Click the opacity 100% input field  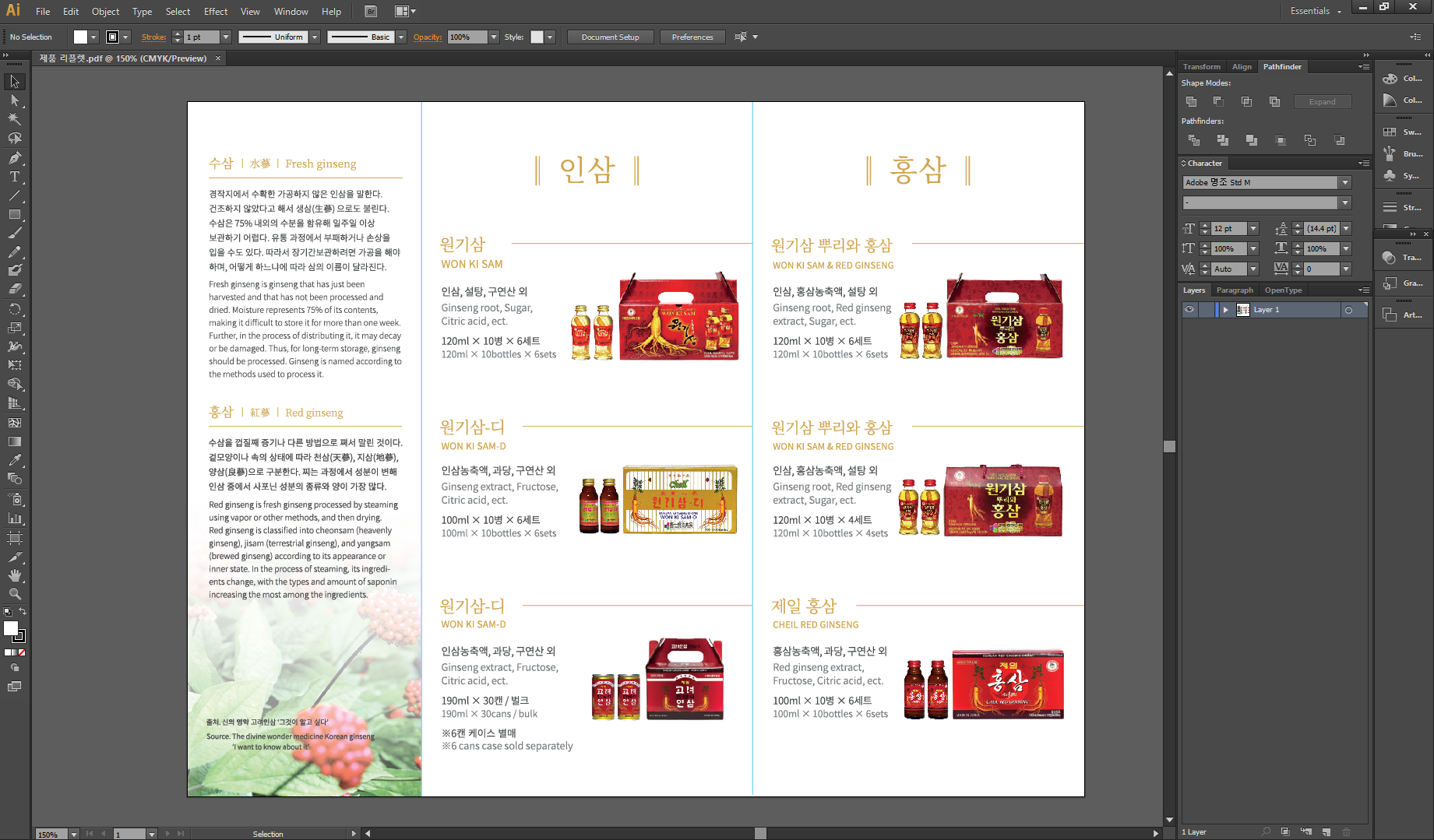pyautogui.click(x=467, y=37)
